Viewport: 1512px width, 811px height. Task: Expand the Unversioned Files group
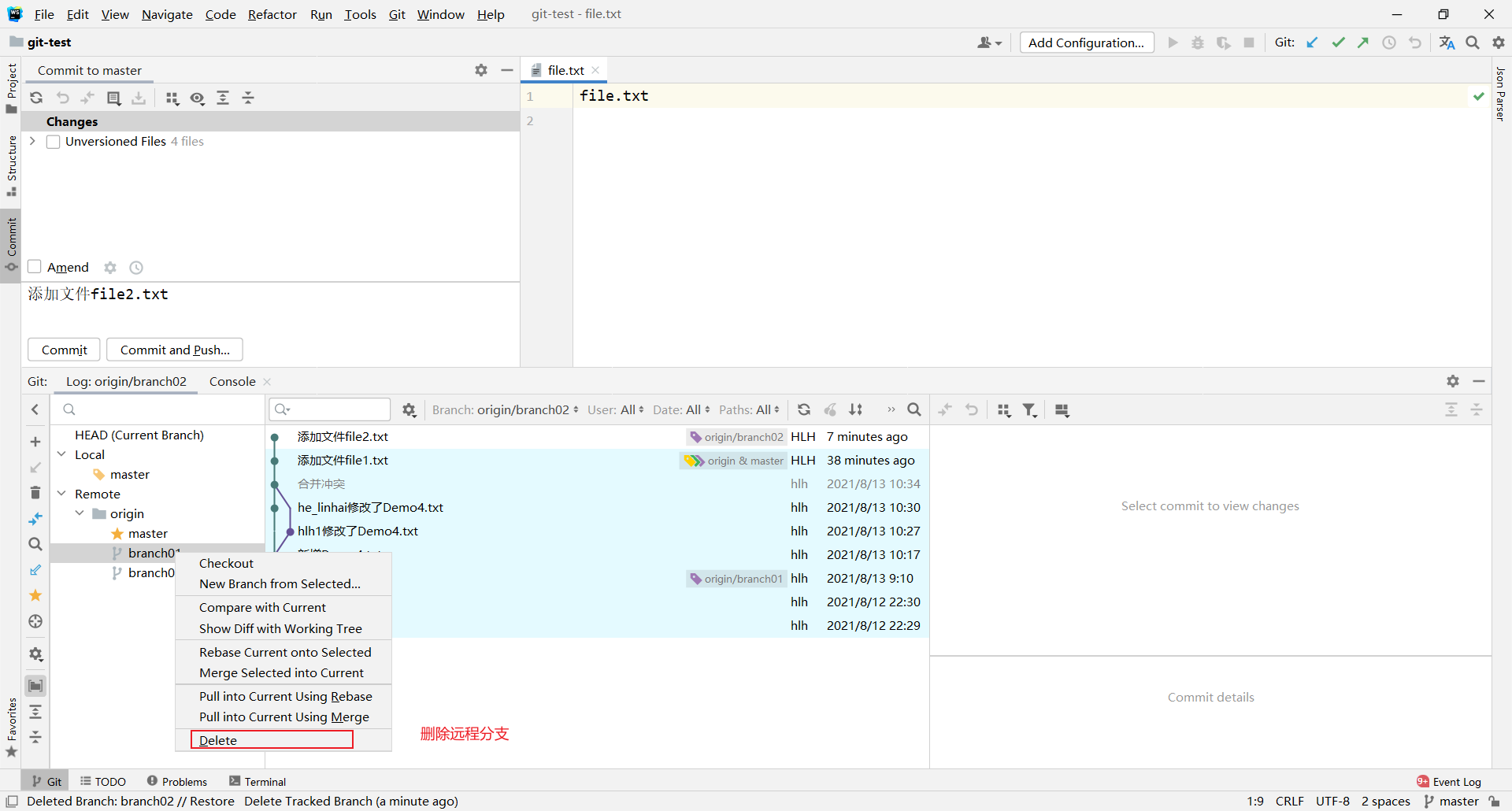pos(31,142)
